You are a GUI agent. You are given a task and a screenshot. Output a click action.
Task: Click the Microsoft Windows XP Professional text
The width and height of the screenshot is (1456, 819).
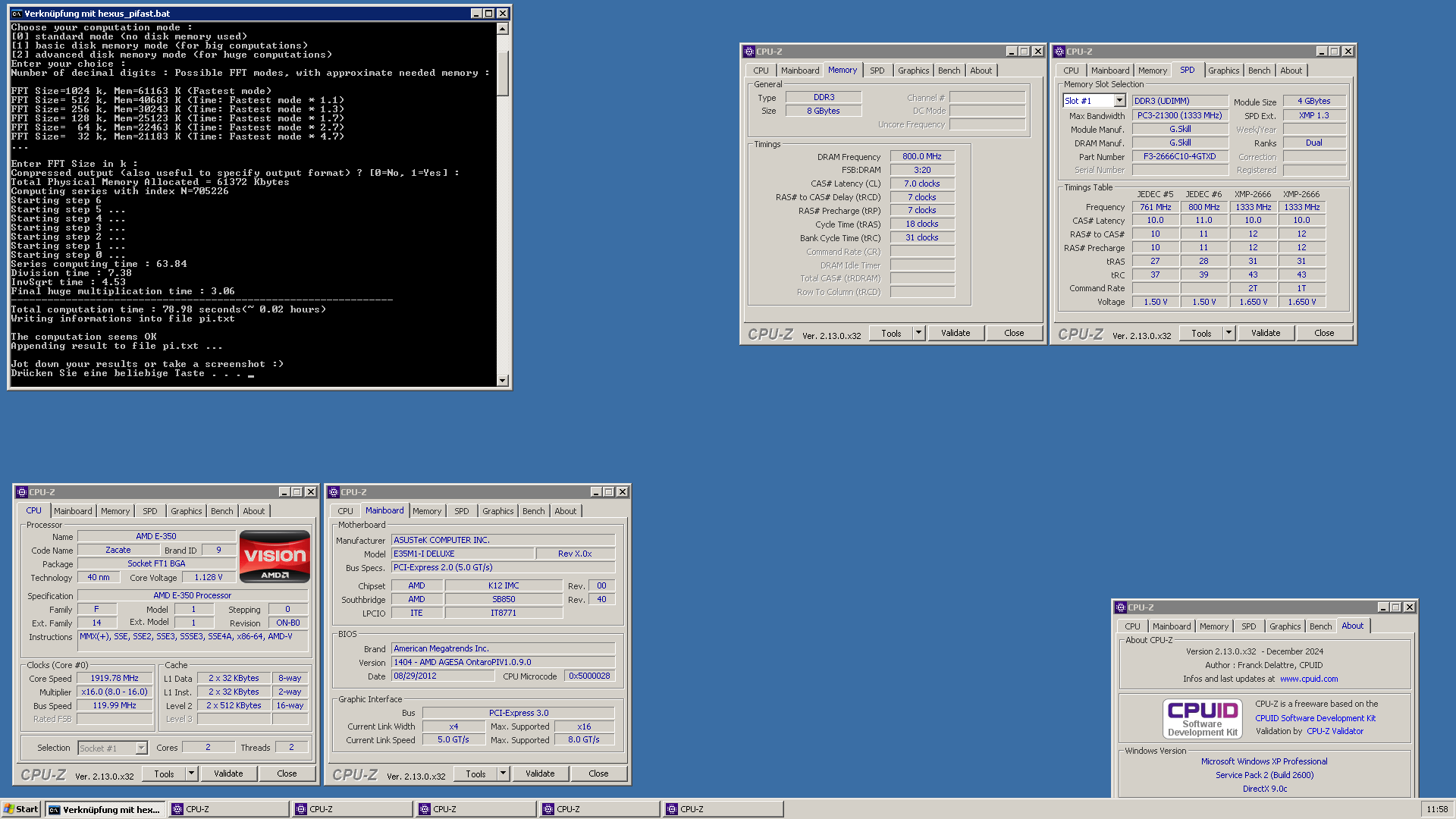pyautogui.click(x=1264, y=761)
